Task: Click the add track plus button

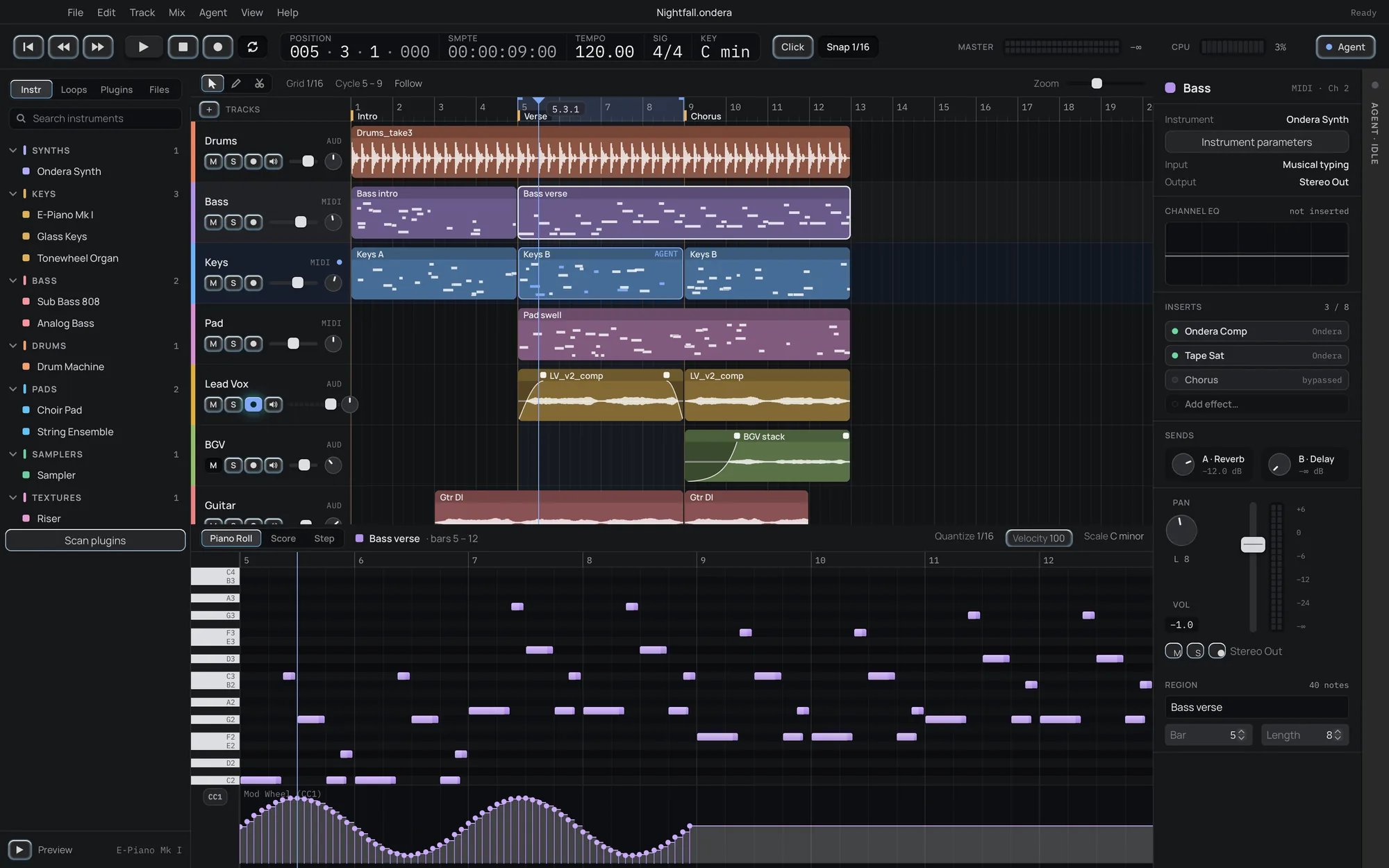Action: coord(209,109)
